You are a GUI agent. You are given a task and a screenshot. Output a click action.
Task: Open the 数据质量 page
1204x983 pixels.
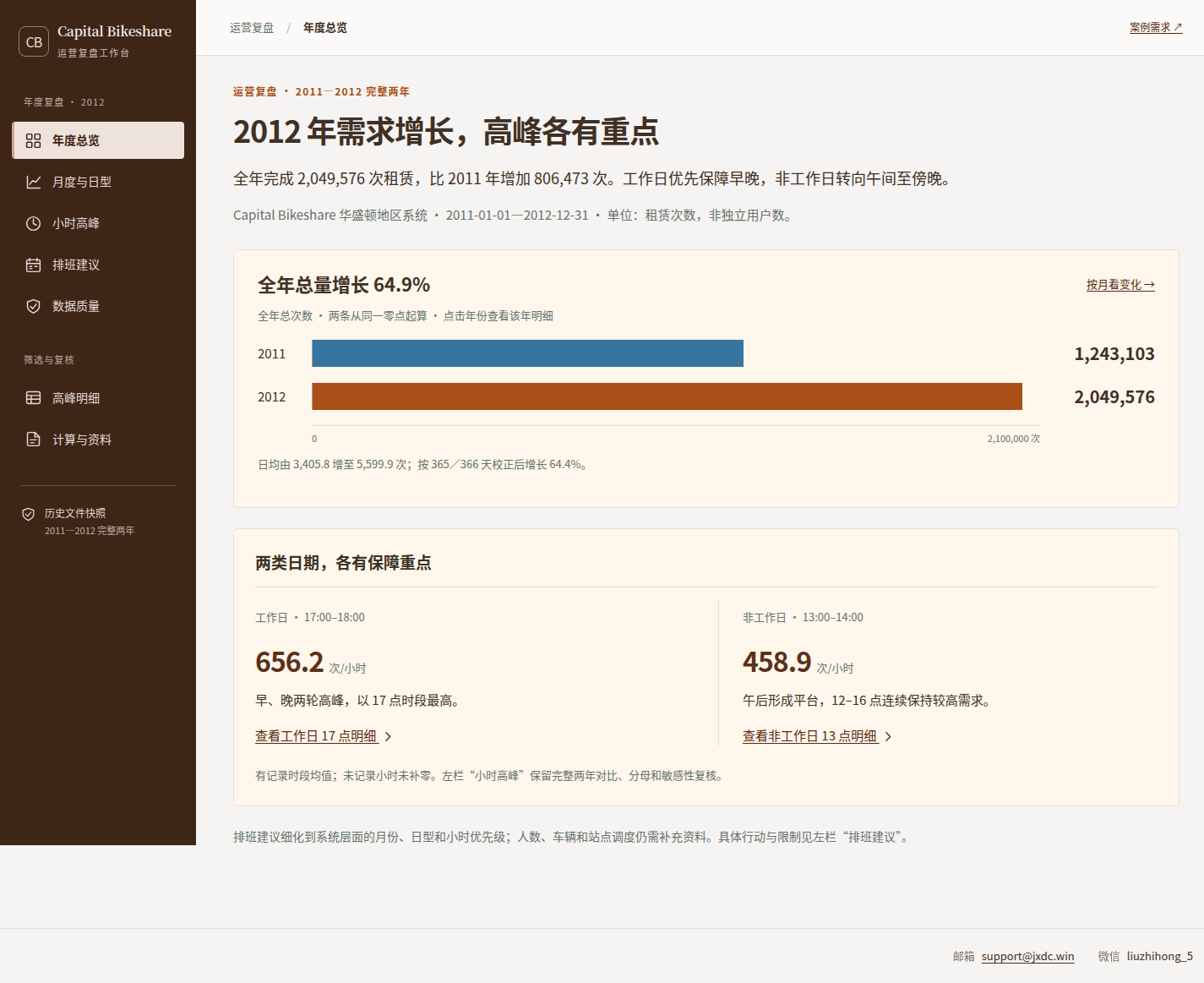coord(98,306)
